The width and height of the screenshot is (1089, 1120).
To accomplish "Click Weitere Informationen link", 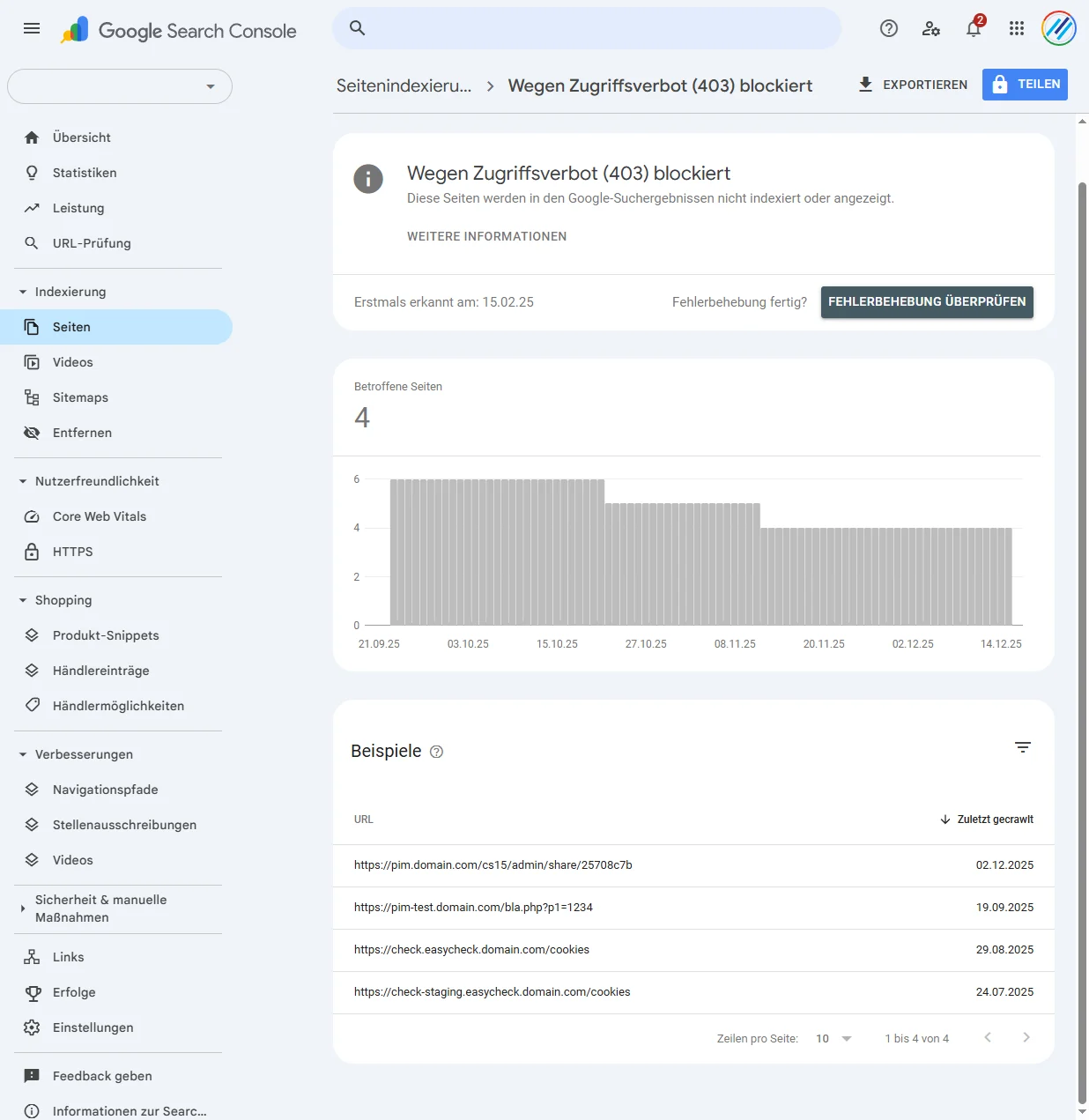I will pos(486,236).
